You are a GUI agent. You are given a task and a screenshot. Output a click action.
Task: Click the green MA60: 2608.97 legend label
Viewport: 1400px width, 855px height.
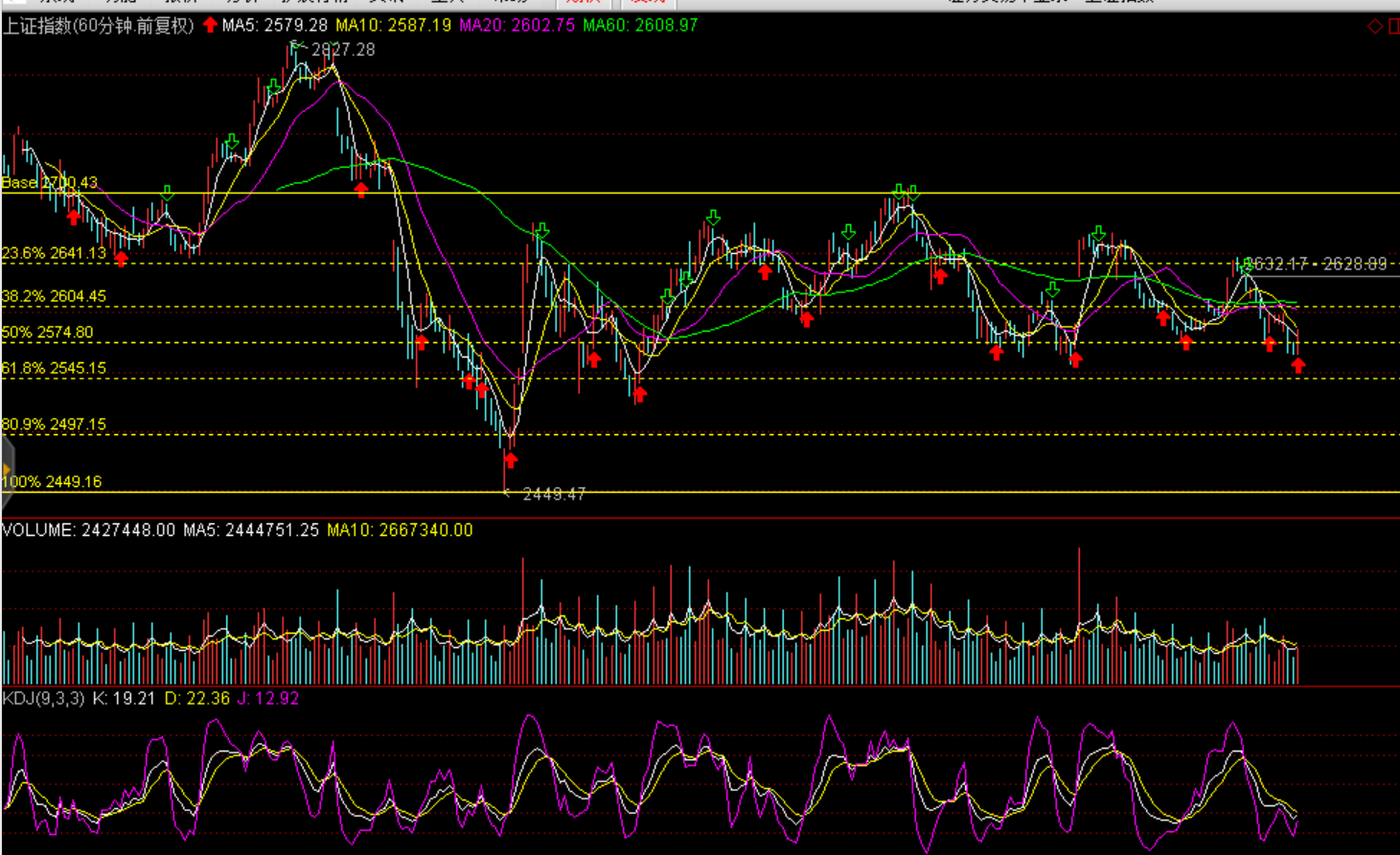tap(640, 25)
